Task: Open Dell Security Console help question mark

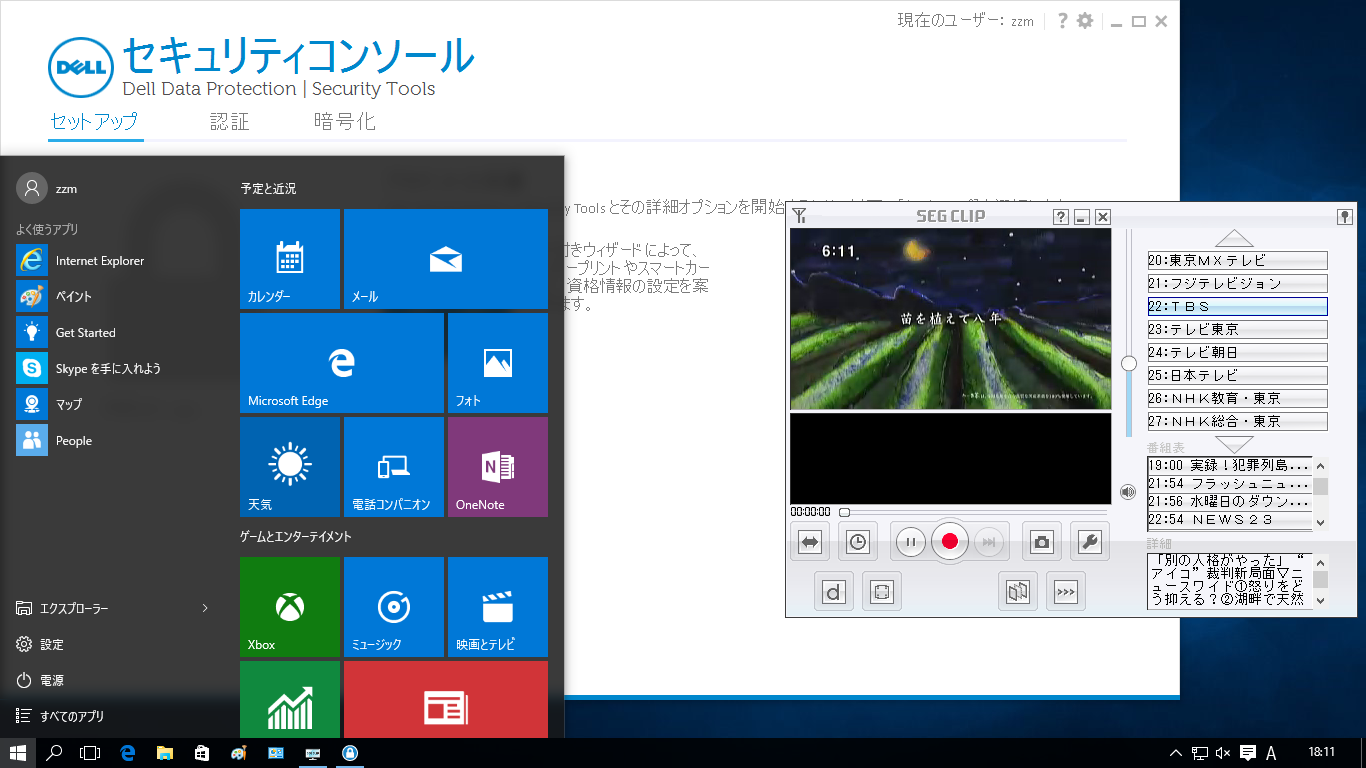Action: (1062, 21)
